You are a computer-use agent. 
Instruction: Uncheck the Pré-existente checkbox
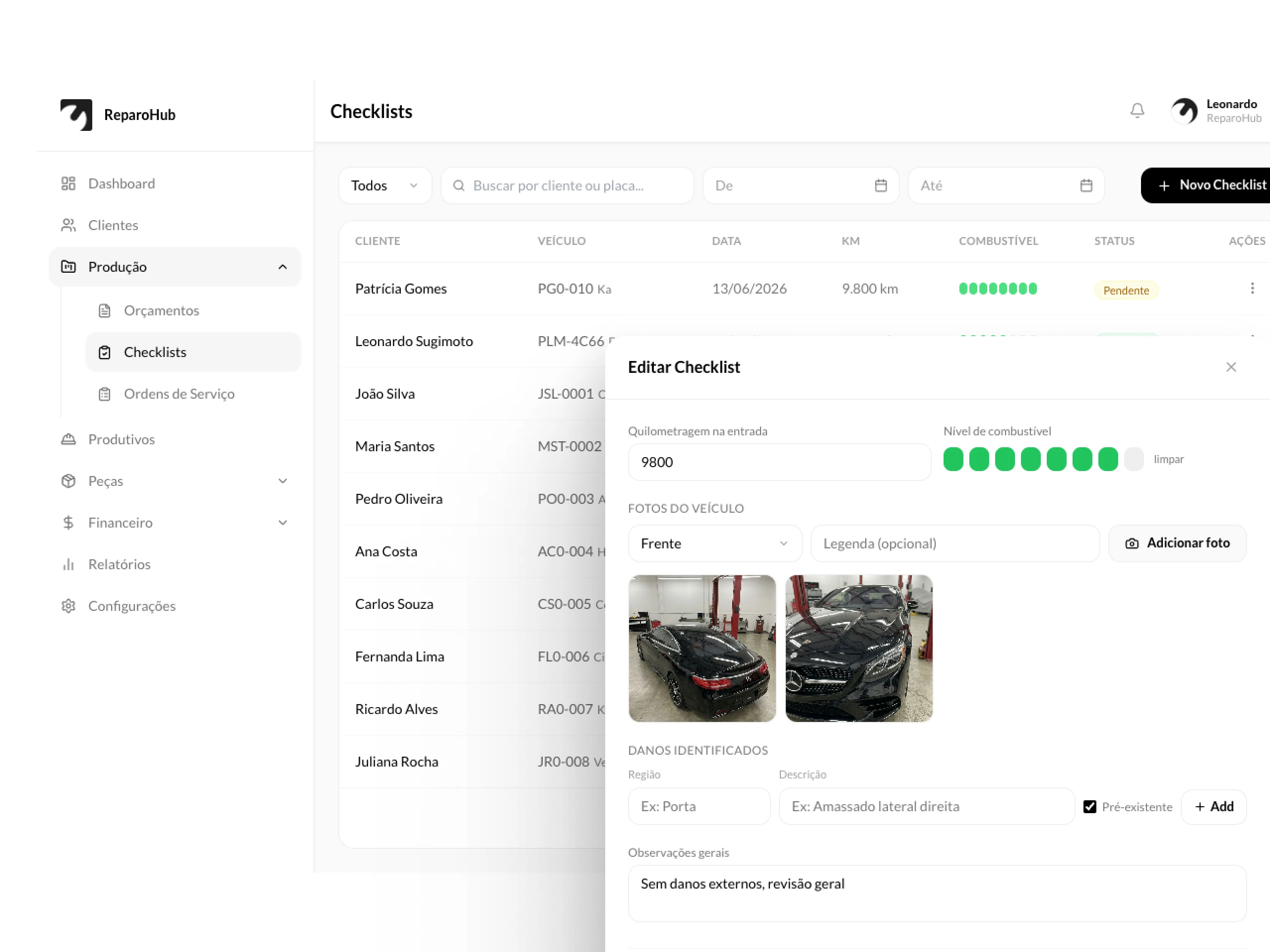coord(1090,806)
